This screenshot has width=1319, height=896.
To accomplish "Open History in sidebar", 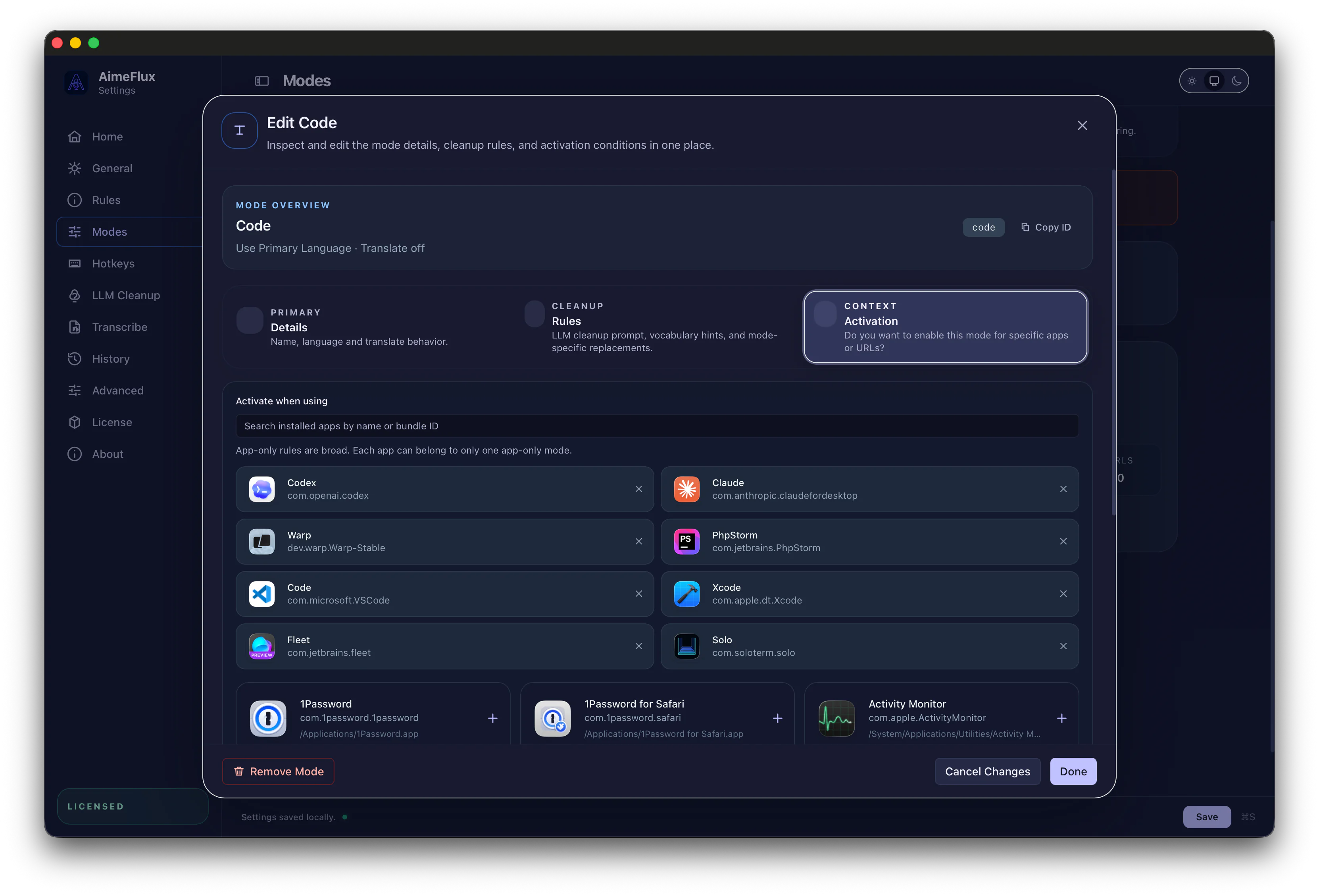I will 111,359.
